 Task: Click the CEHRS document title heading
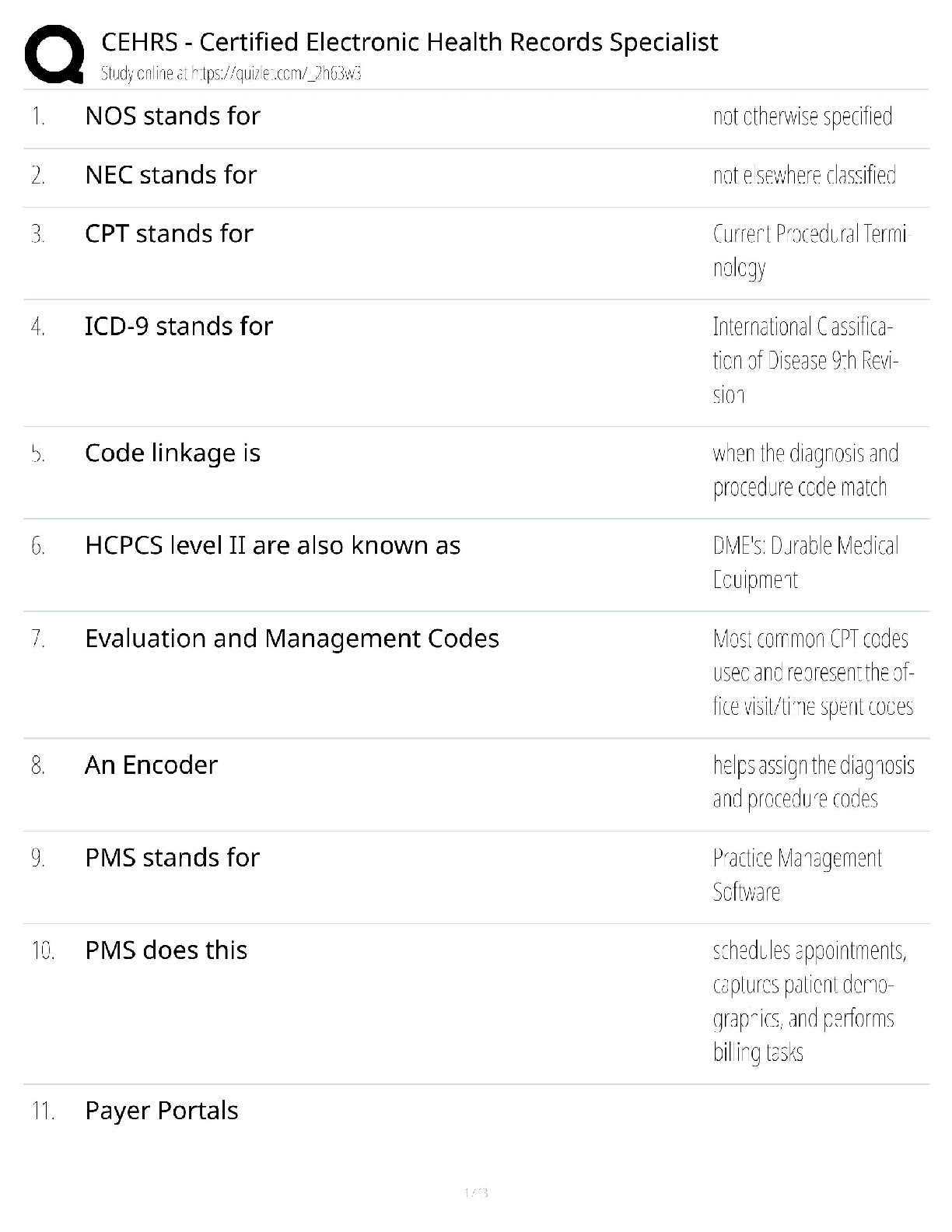click(409, 42)
